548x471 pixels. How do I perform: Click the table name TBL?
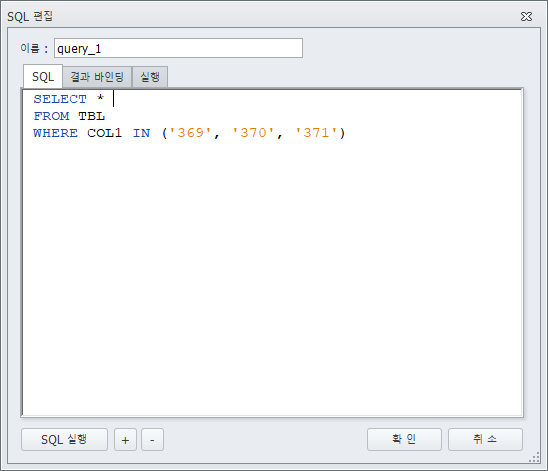[x=92, y=116]
